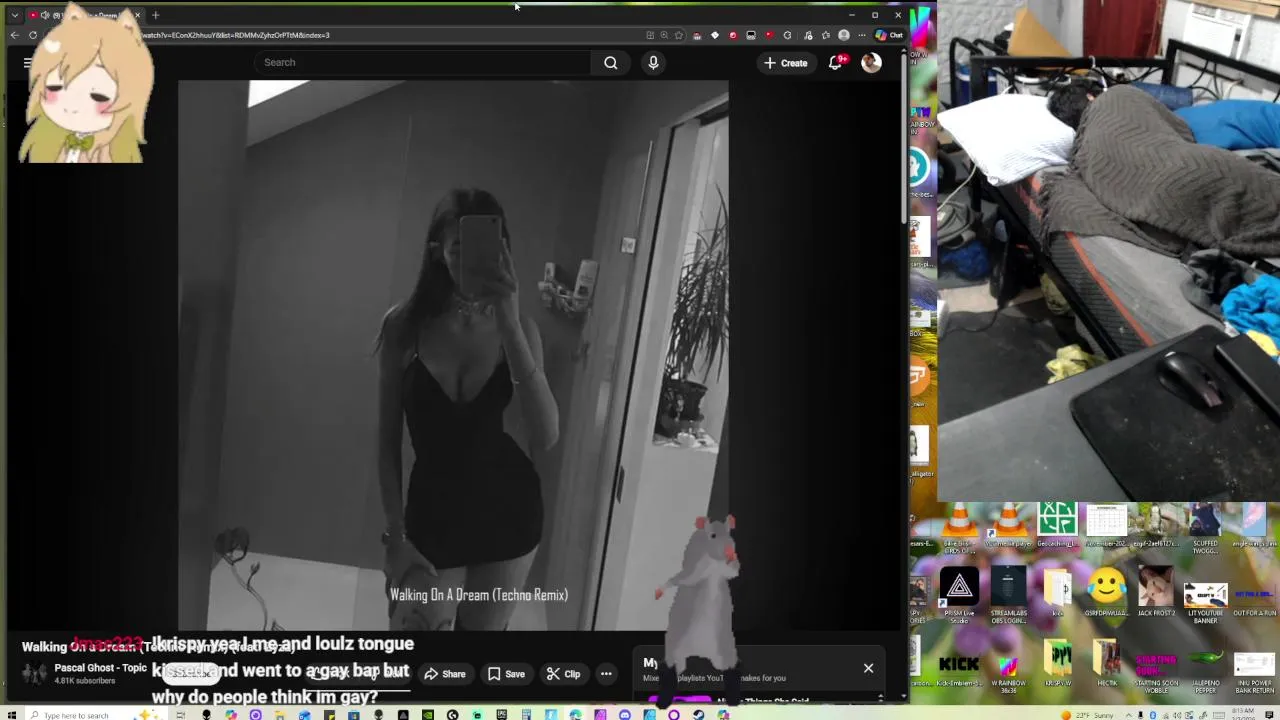Open Pascal Ghost - Topic channel
The image size is (1280, 720).
[100, 668]
